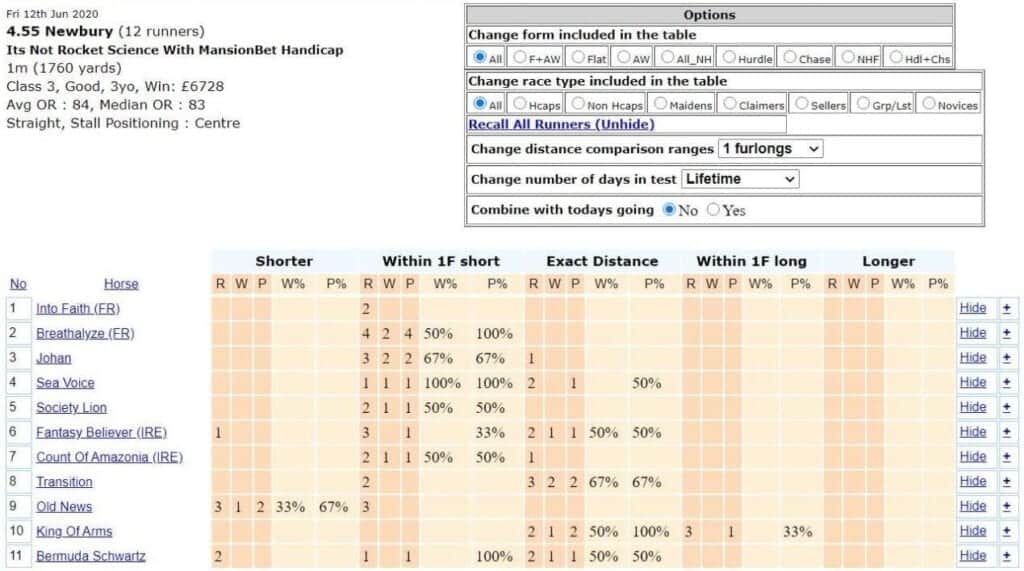1024x571 pixels.
Task: Open Society Lion horse link
Action: [71, 408]
